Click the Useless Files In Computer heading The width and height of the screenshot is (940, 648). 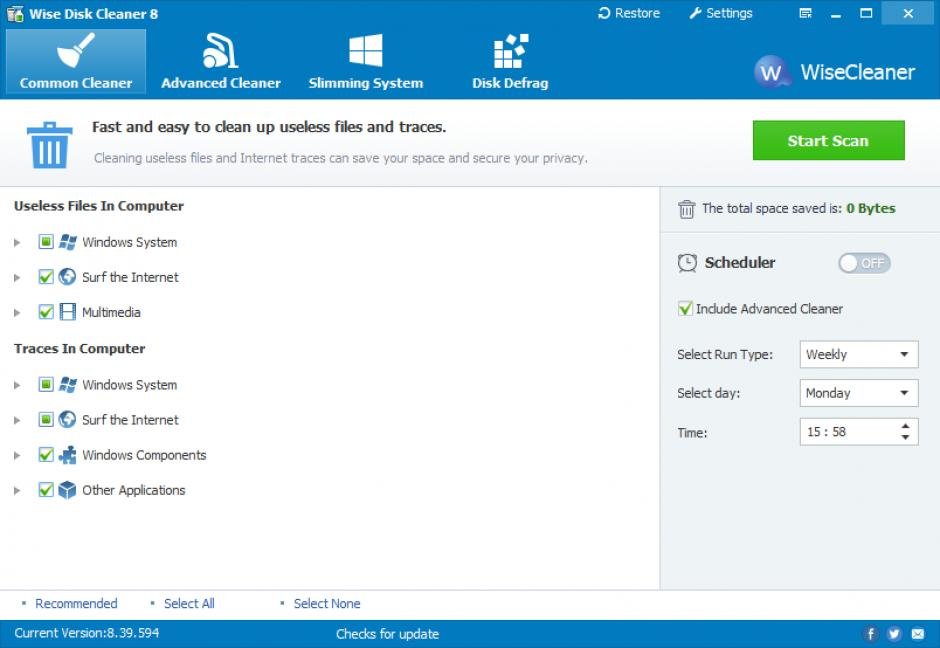point(99,206)
